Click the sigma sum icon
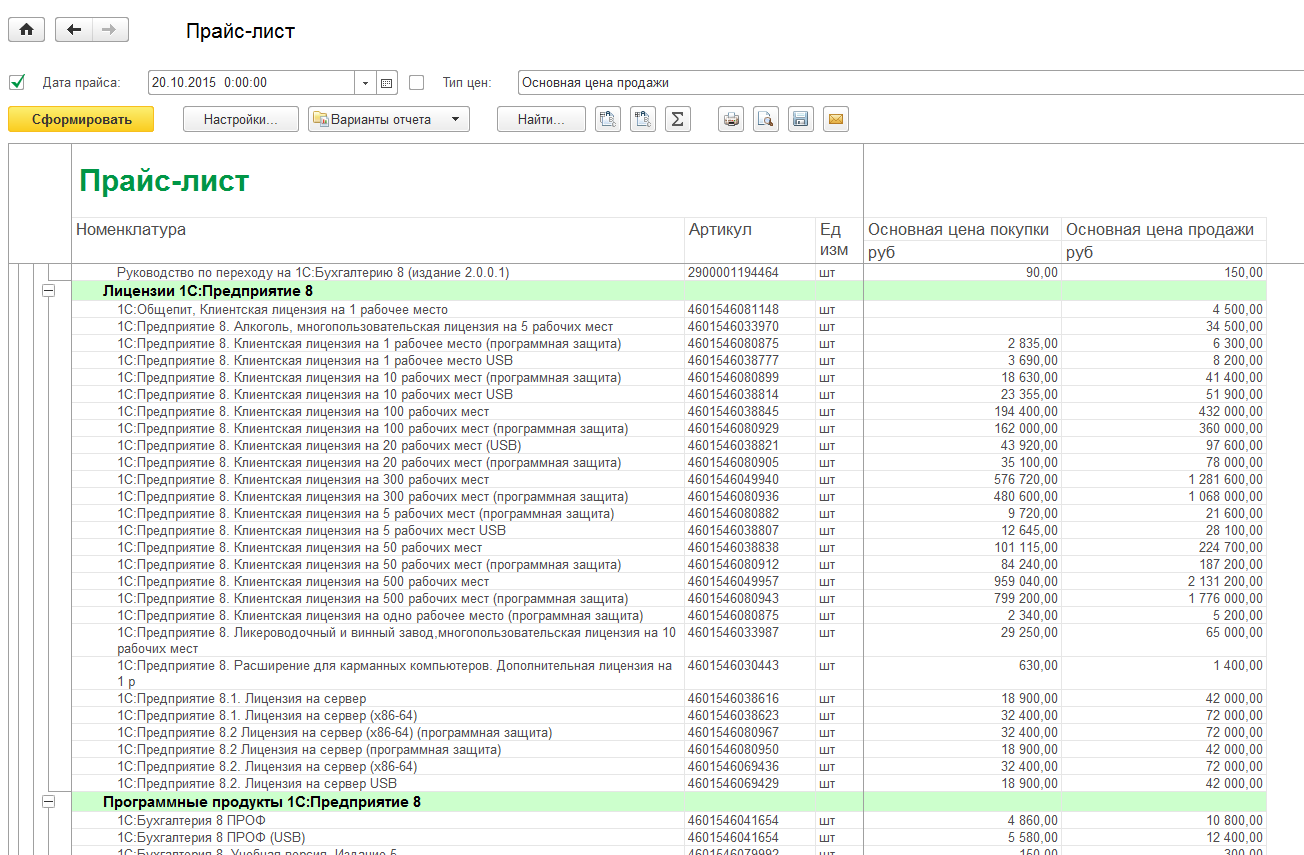Image resolution: width=1304 pixels, height=855 pixels. 678,120
